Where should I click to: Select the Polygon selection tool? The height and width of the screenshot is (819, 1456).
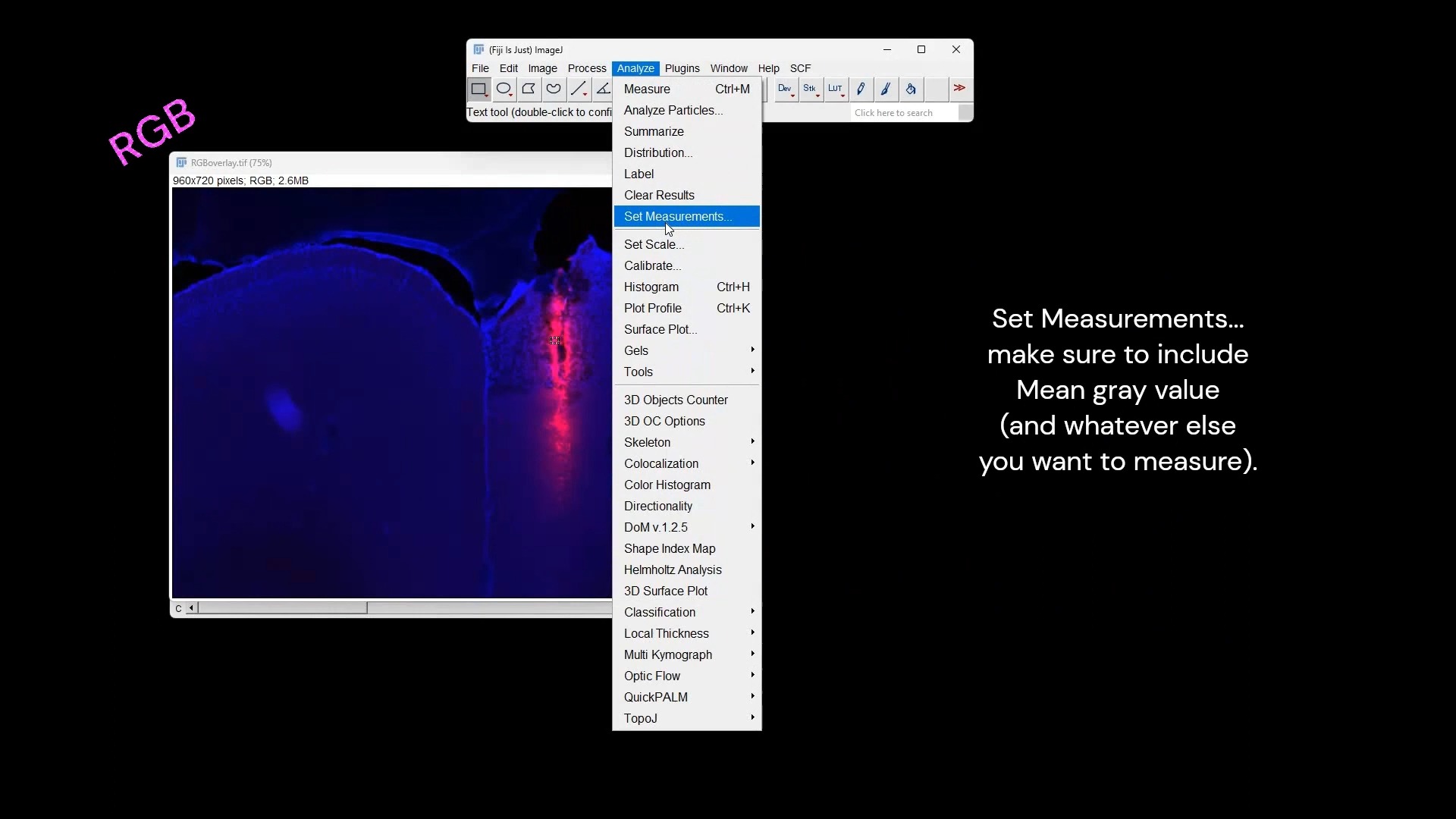tap(529, 89)
